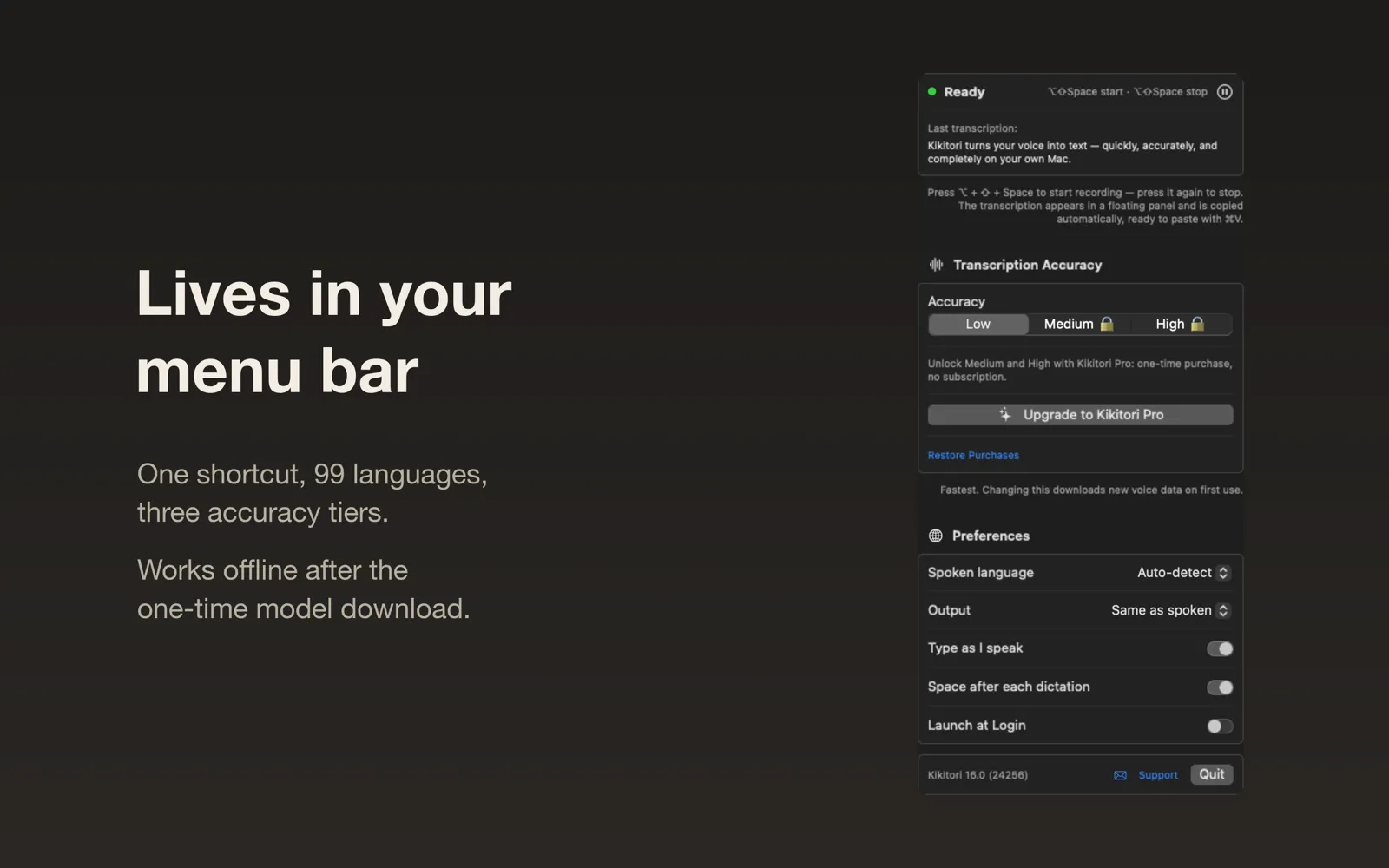This screenshot has height=868, width=1389.
Task: Toggle the Type as I speak switch
Action: (x=1220, y=648)
